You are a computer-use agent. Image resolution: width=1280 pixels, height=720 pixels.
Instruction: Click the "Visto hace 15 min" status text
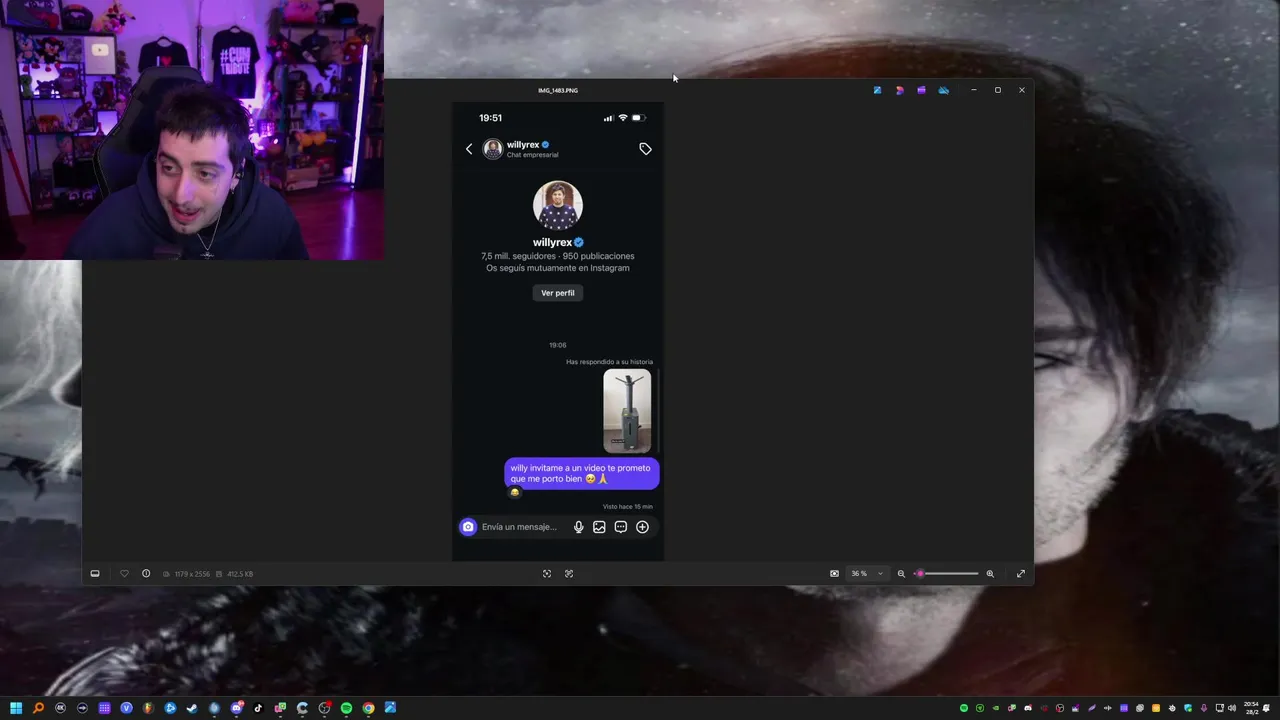point(627,507)
